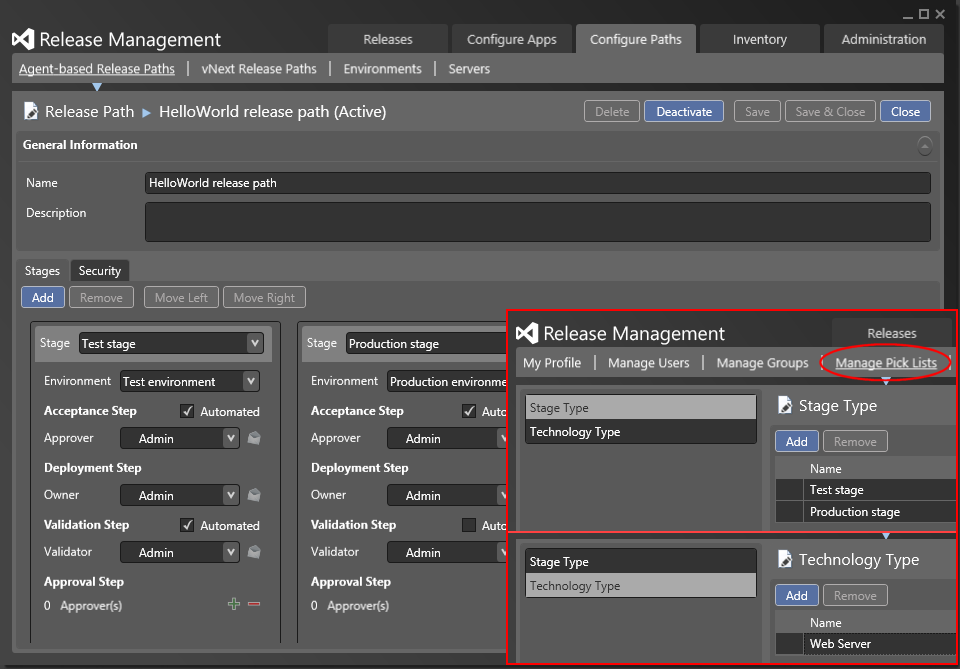Viewport: 960px width, 669px height.
Task: Open Manage Groups in inset window
Action: pos(762,362)
